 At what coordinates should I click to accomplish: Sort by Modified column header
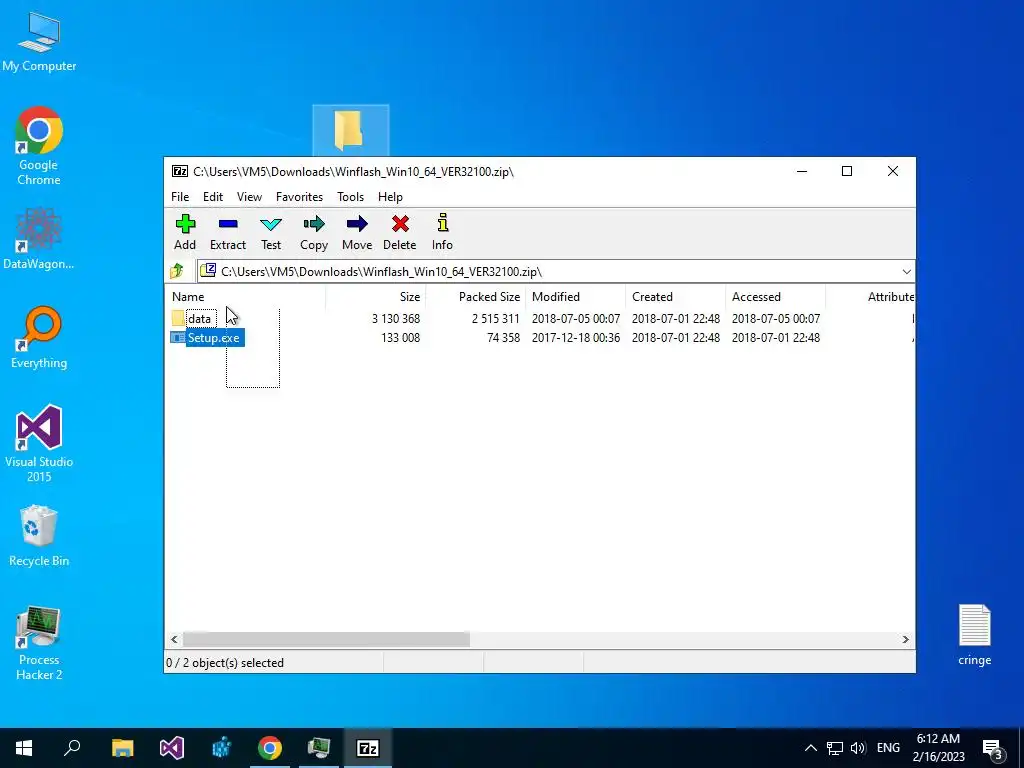tap(575, 296)
